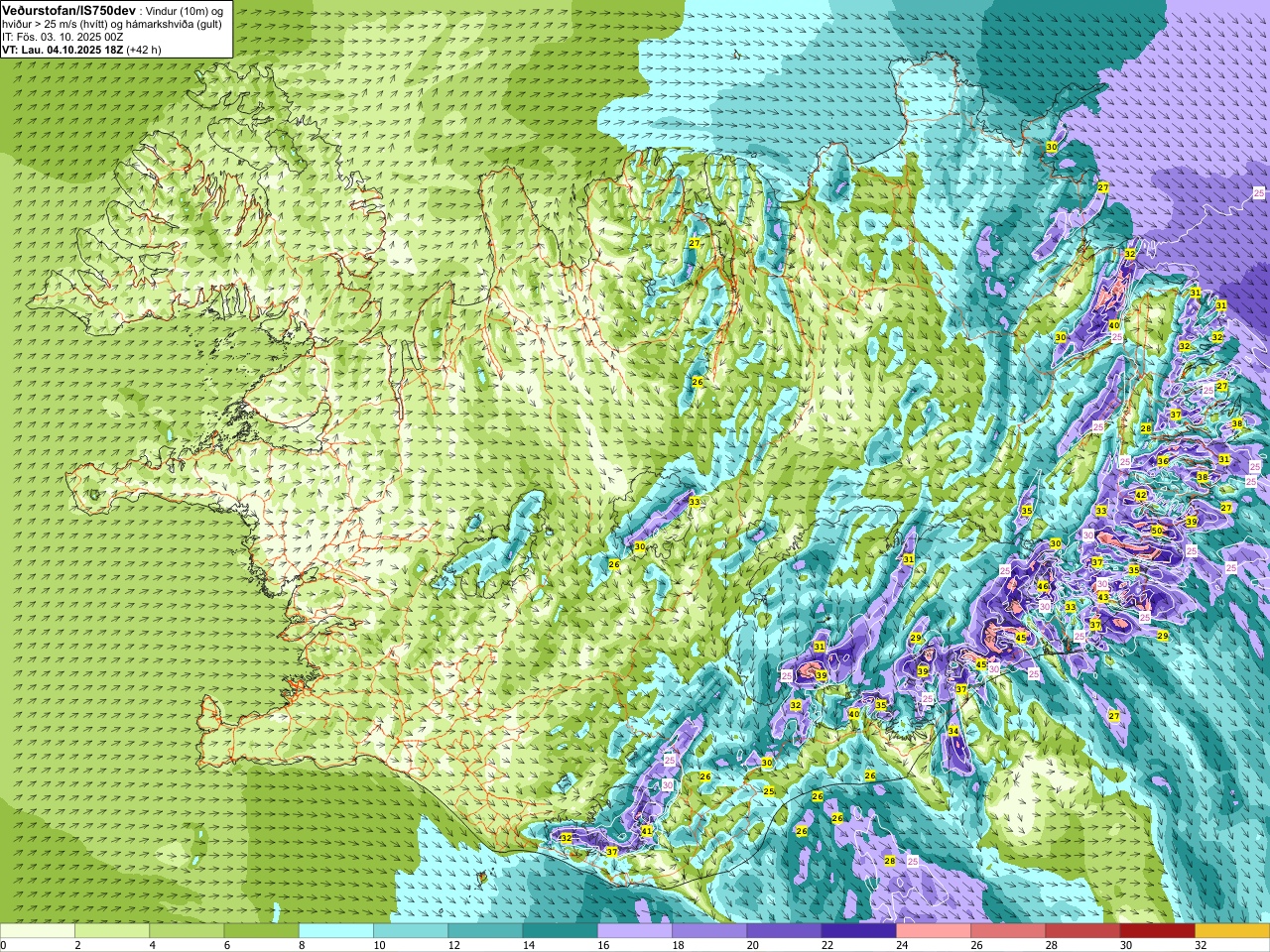This screenshot has height=952, width=1270.
Task: Click the yellow gust label 42
Action: 1141,495
